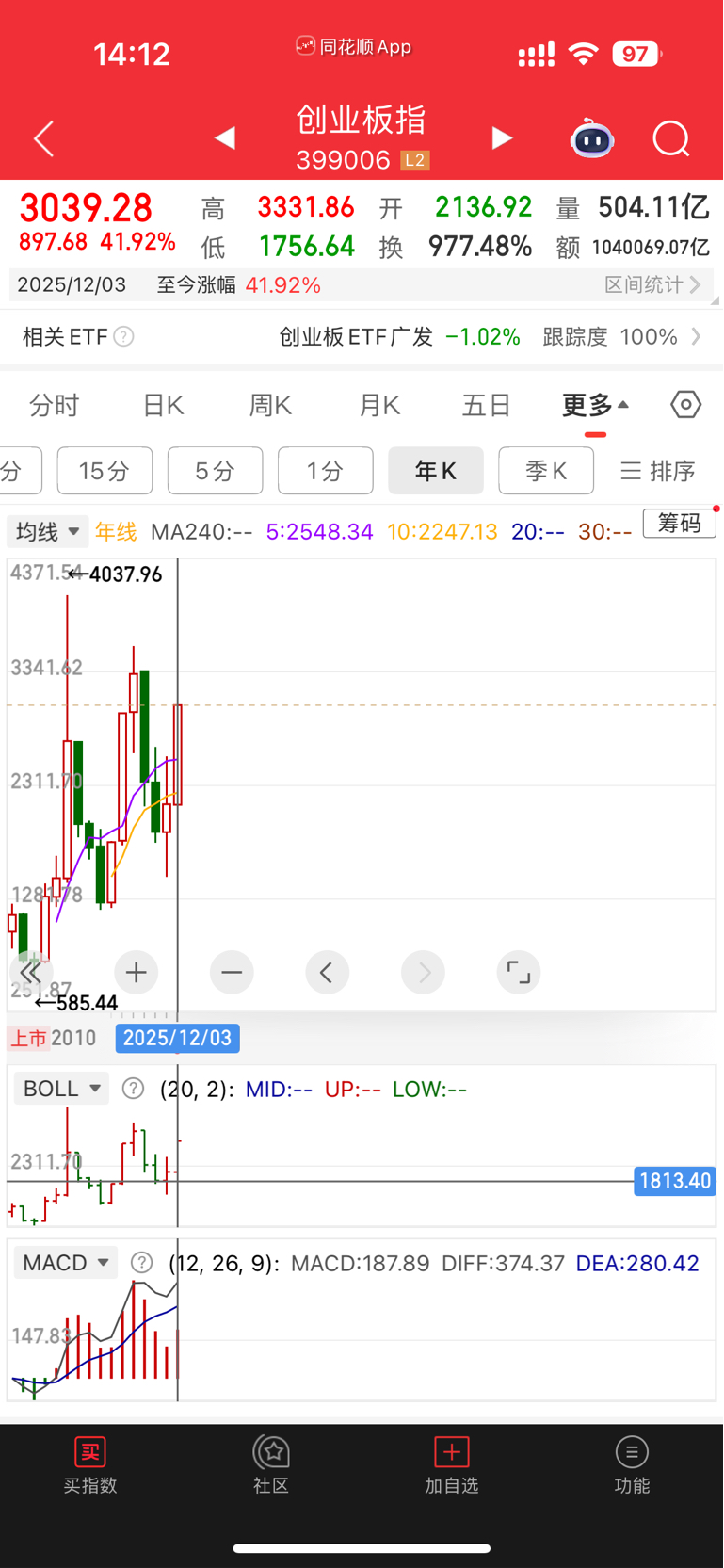
Task: Zoom out chart with minus button
Action: [x=232, y=972]
